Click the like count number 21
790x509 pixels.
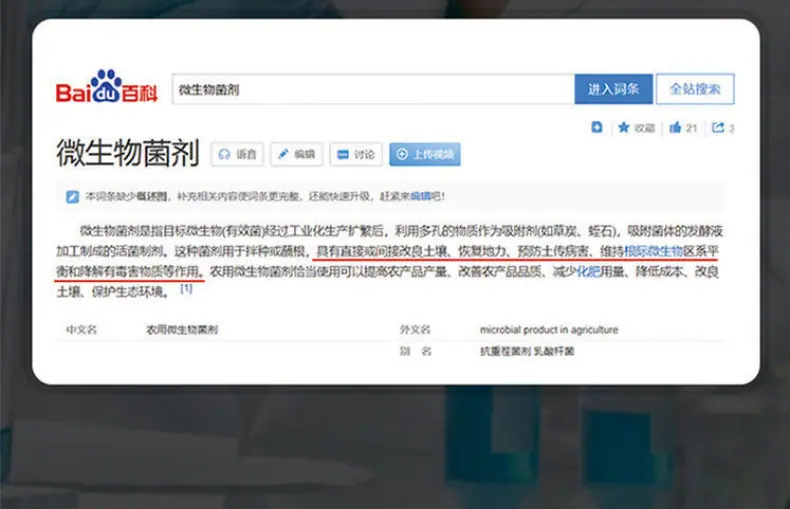tap(691, 128)
